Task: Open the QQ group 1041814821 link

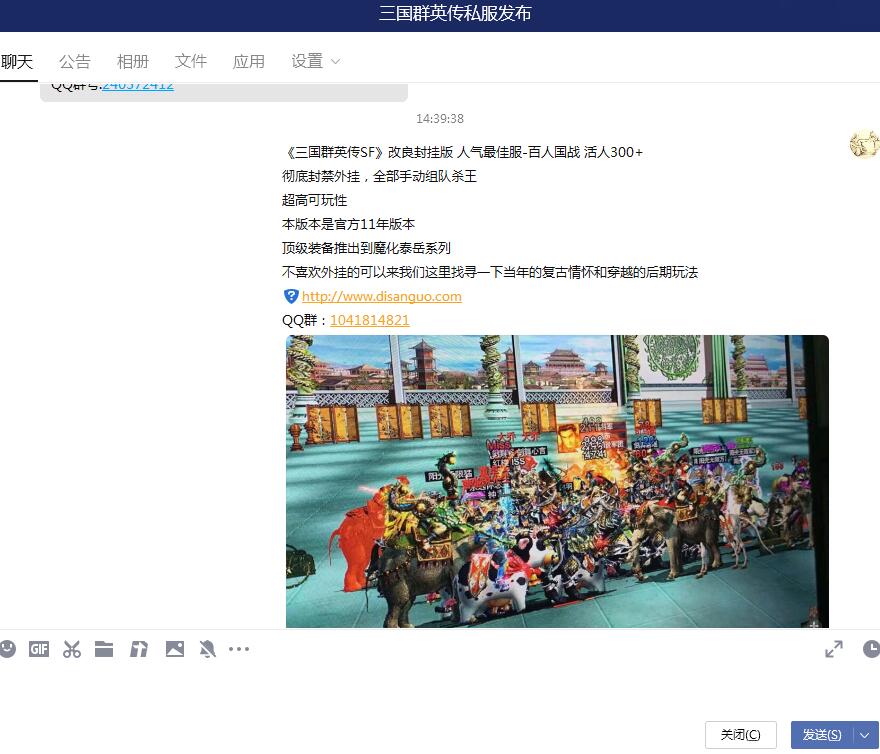Action: click(x=370, y=320)
